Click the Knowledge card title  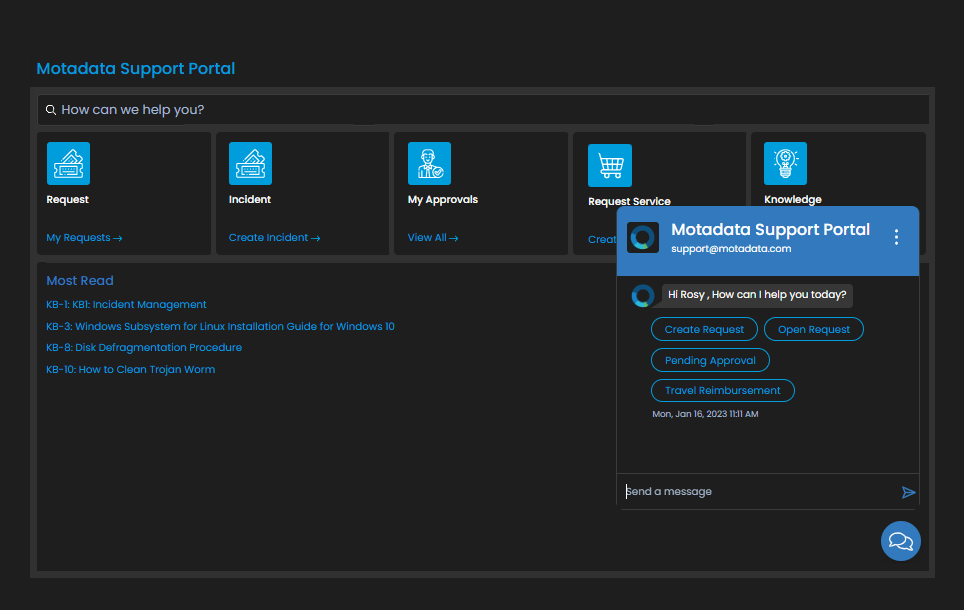pos(792,200)
